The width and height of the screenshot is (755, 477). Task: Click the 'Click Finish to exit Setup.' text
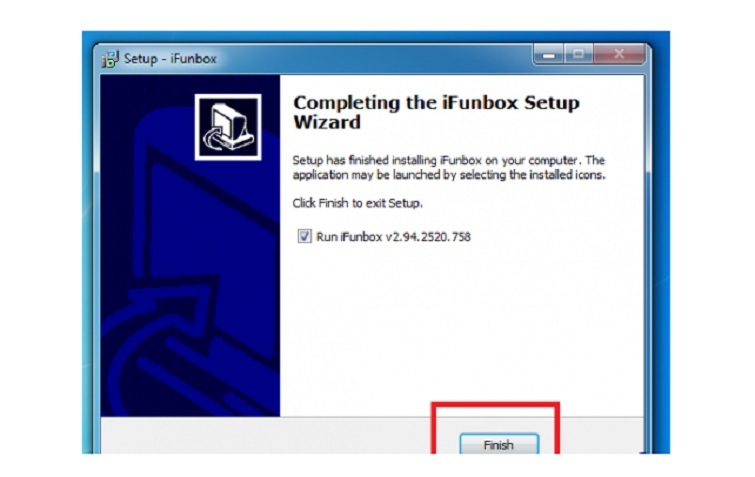[357, 203]
